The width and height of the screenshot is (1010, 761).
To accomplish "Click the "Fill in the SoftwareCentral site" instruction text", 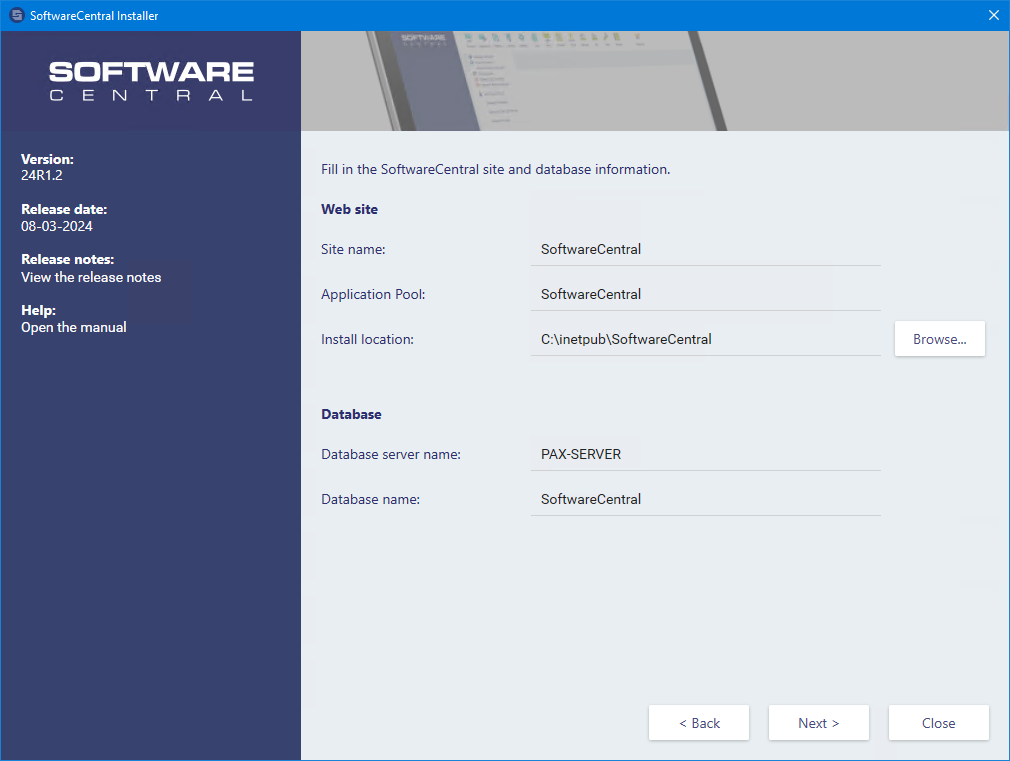I will tap(495, 169).
